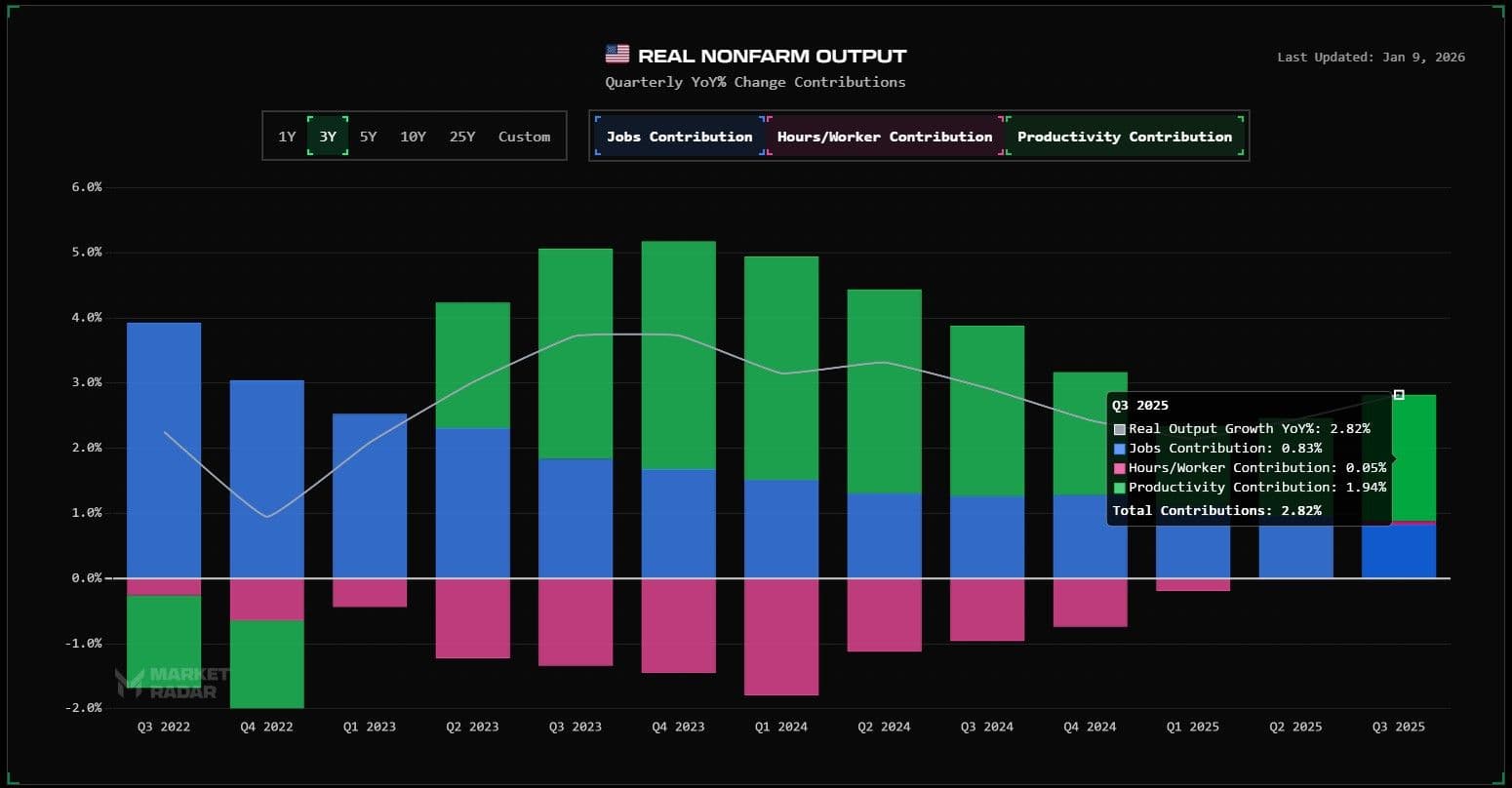Click the pink hours/worker bar for Q1 2024
The height and width of the screenshot is (788, 1512).
781,636
